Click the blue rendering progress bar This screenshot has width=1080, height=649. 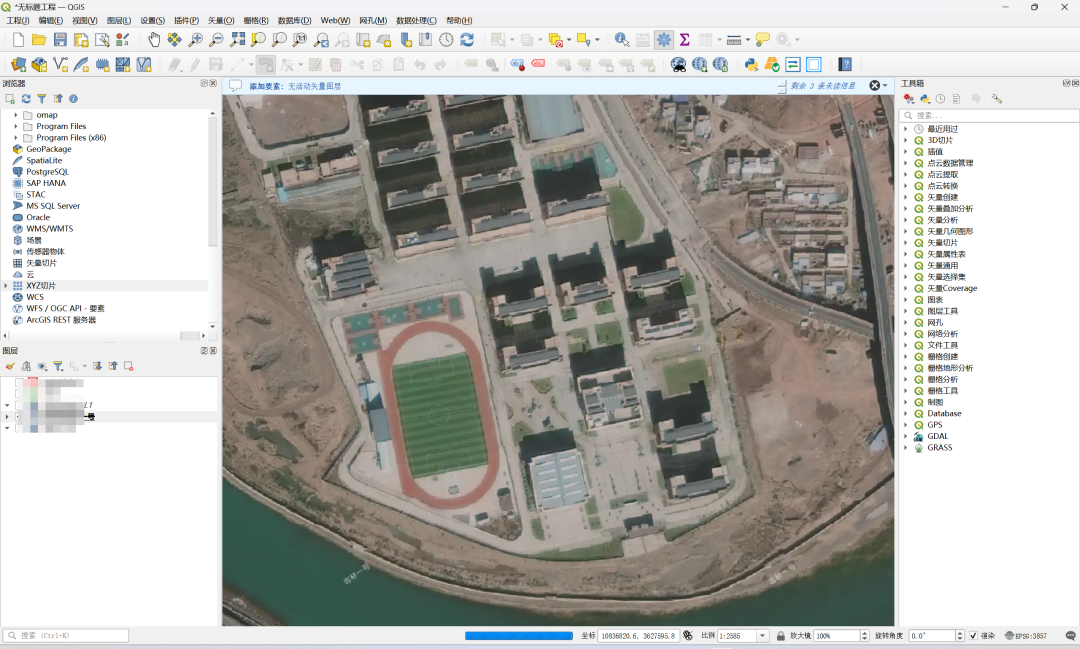[519, 636]
